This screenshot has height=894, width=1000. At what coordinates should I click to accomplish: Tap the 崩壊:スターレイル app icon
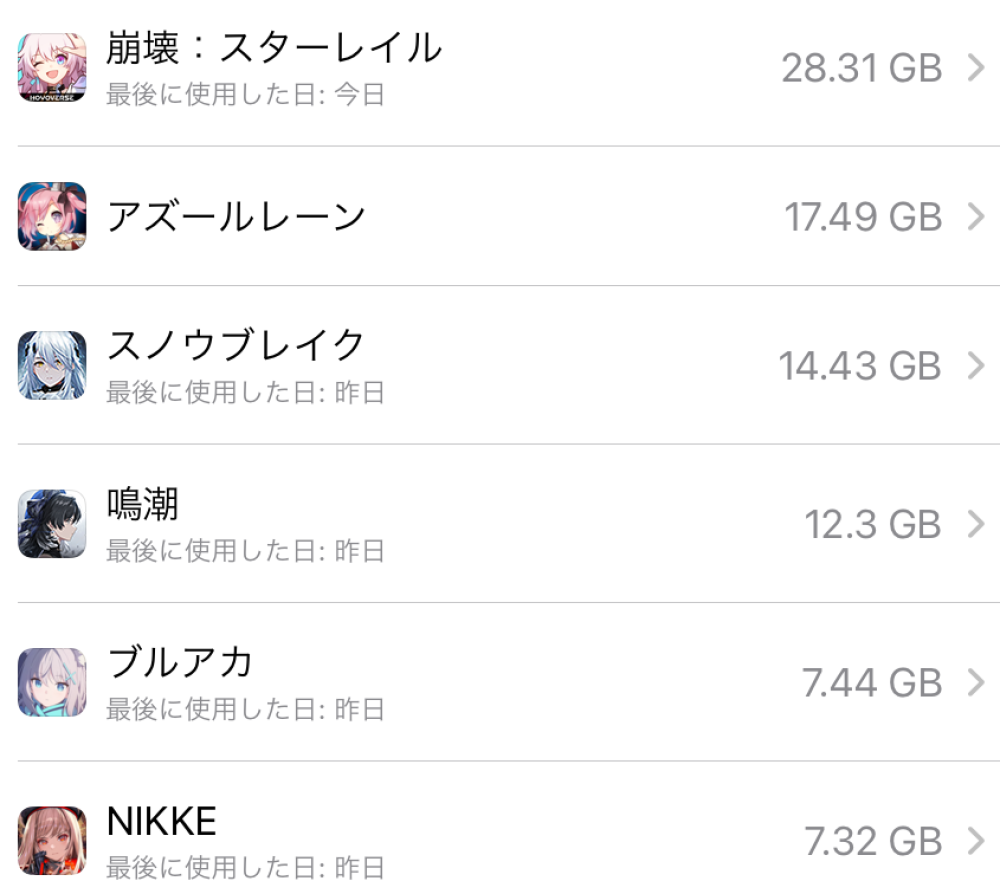(x=52, y=68)
